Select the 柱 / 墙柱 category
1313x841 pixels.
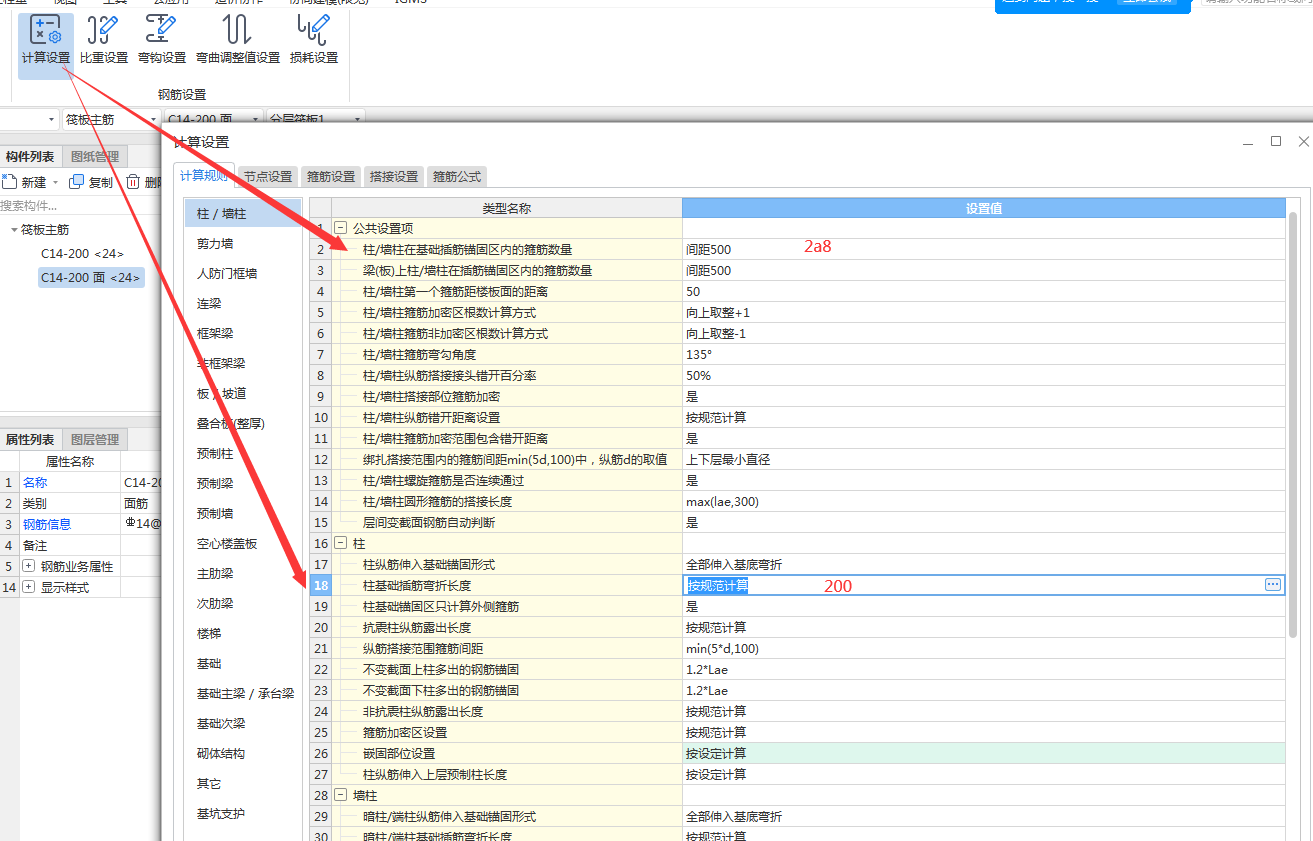pos(243,213)
